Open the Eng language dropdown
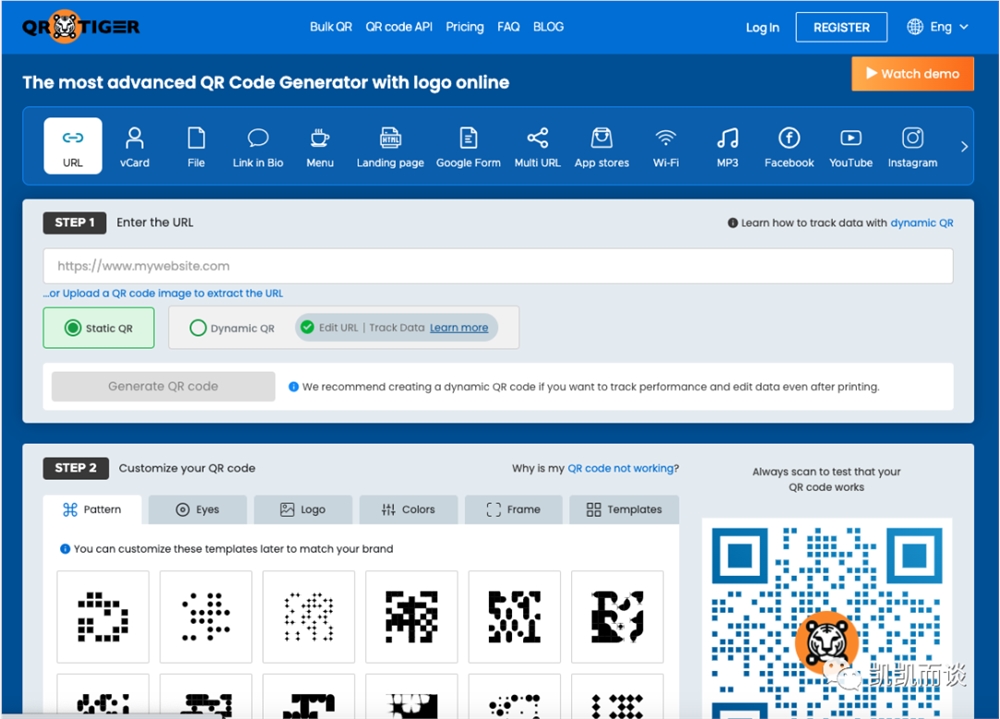Image resolution: width=1000 pixels, height=719 pixels. [x=938, y=27]
